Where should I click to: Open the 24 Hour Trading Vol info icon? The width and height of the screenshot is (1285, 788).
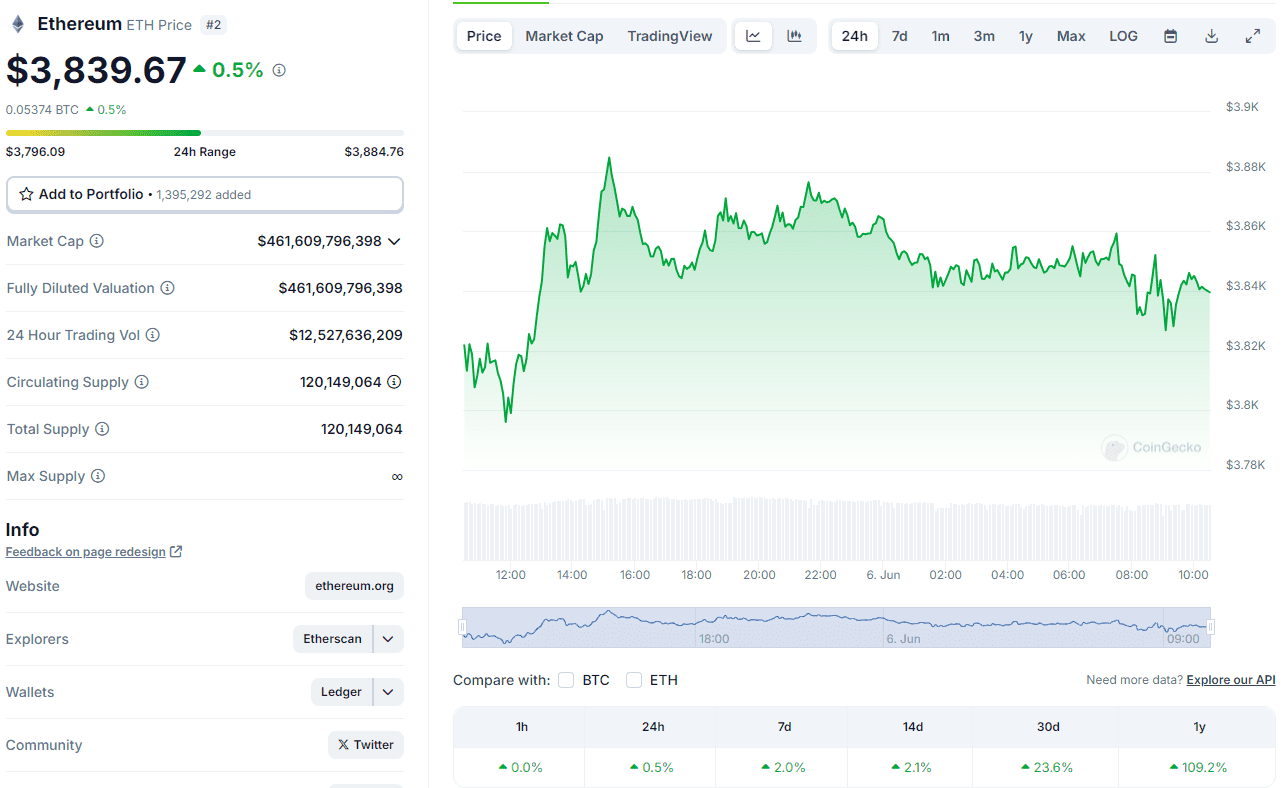pos(152,335)
